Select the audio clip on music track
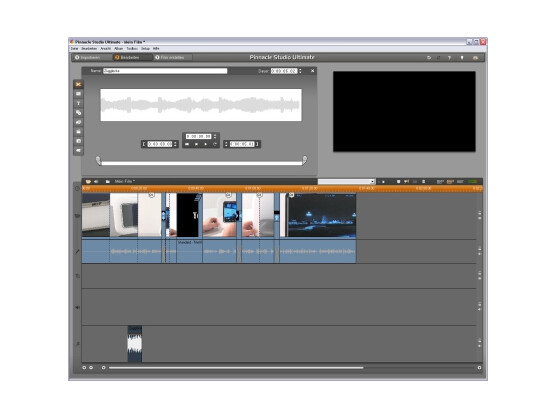This screenshot has height=418, width=557. 135,344
